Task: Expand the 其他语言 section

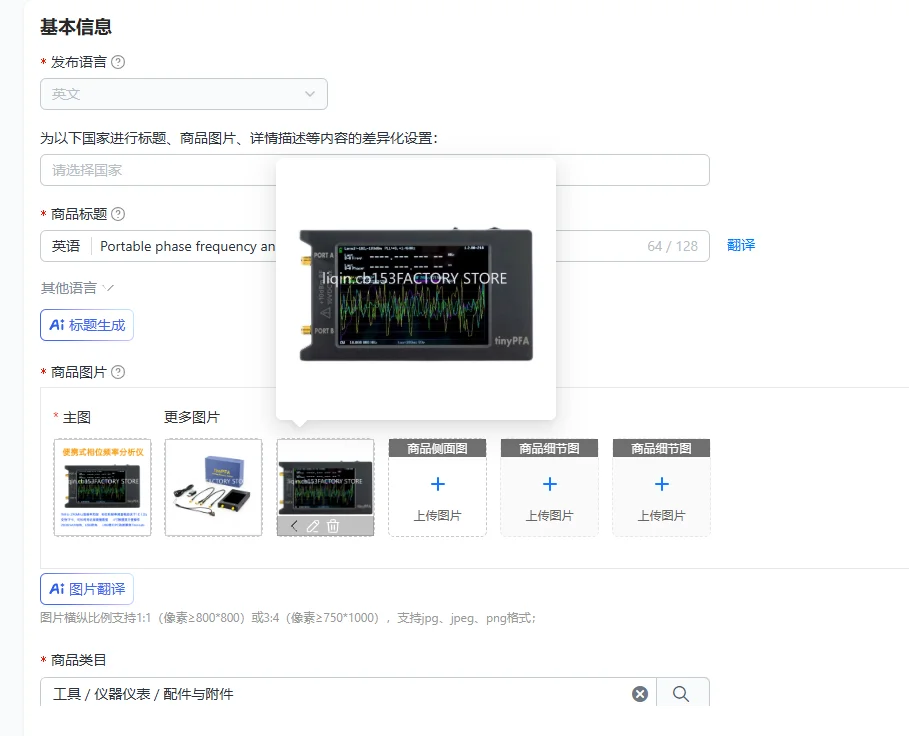Action: coord(77,288)
